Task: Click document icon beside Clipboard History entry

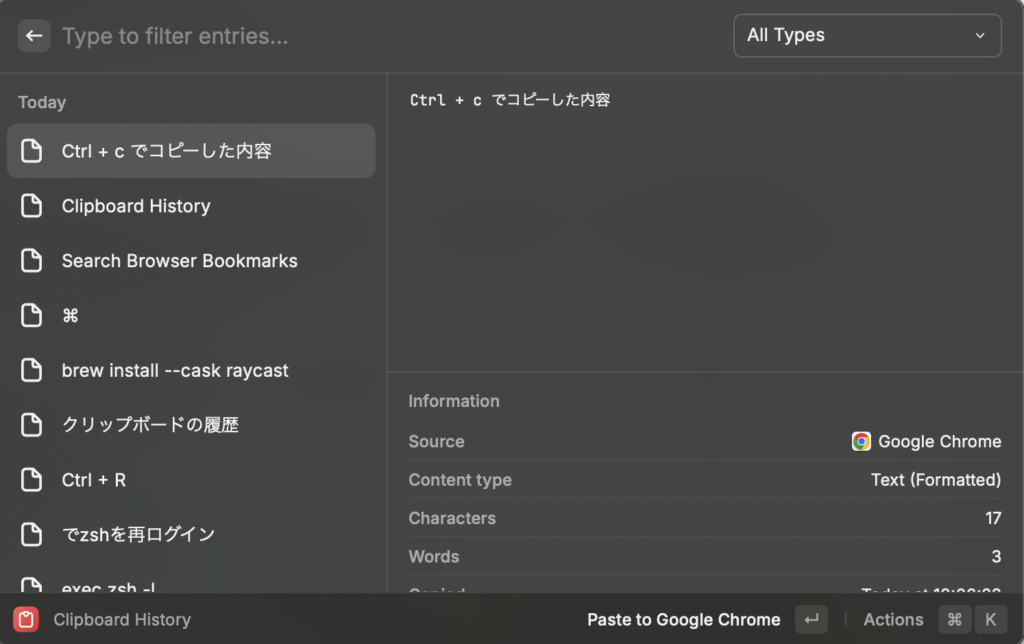Action: 32,206
